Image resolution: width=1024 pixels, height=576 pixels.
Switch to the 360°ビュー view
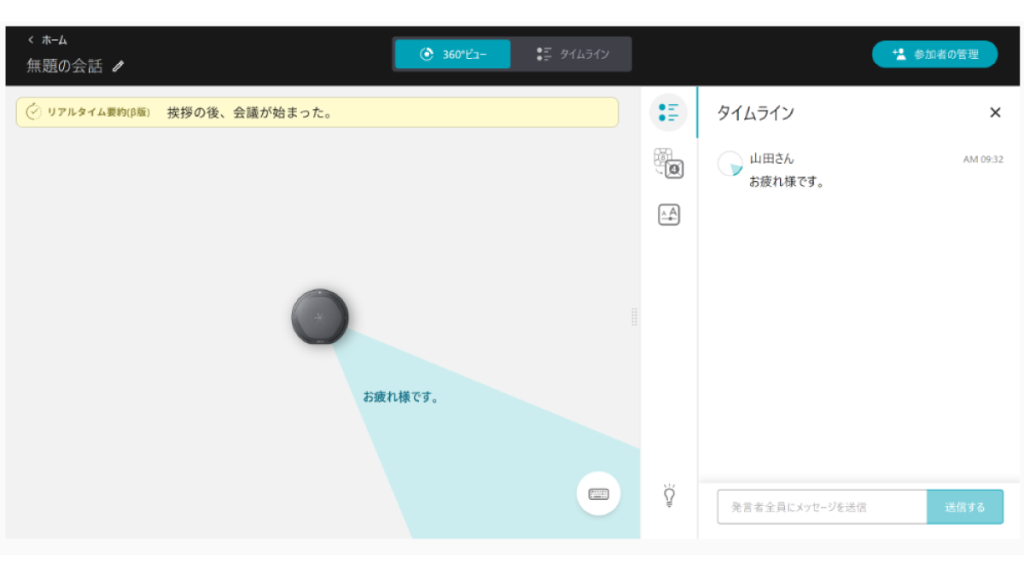pyautogui.click(x=452, y=54)
